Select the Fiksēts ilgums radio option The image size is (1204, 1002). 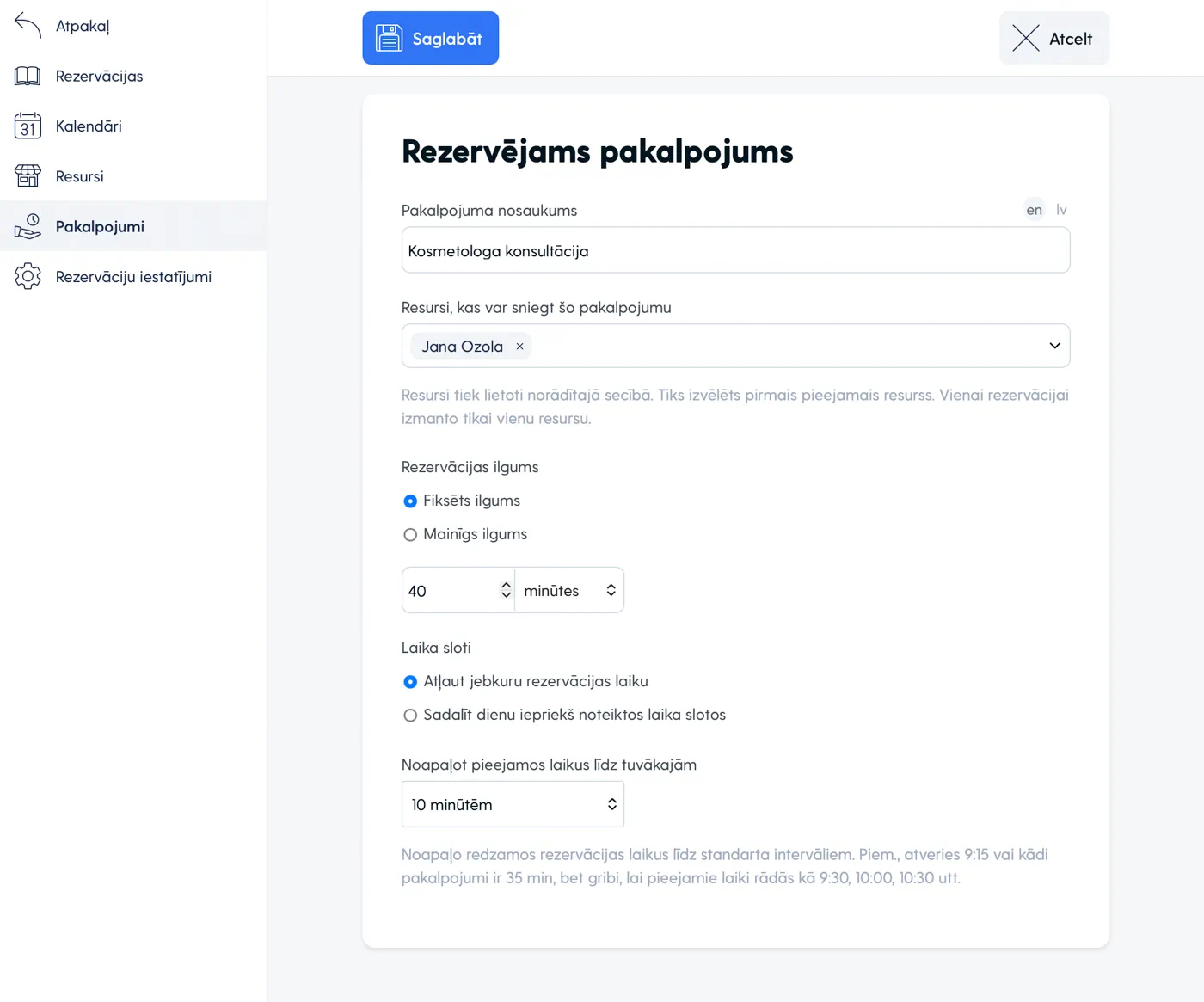coord(410,501)
